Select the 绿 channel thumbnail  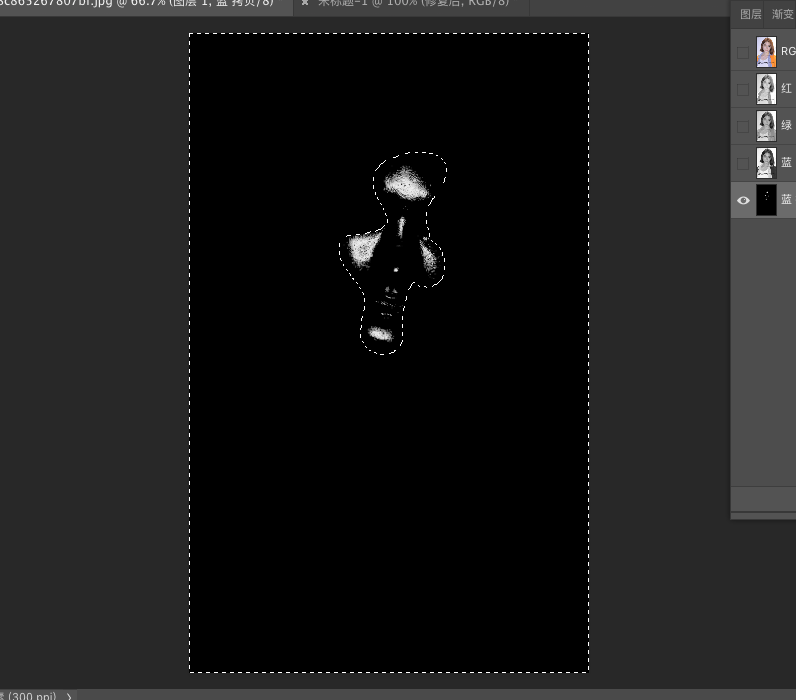766,126
